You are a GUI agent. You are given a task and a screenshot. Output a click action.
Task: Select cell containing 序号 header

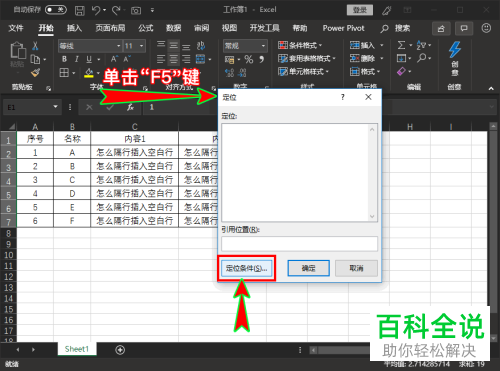coord(35,138)
